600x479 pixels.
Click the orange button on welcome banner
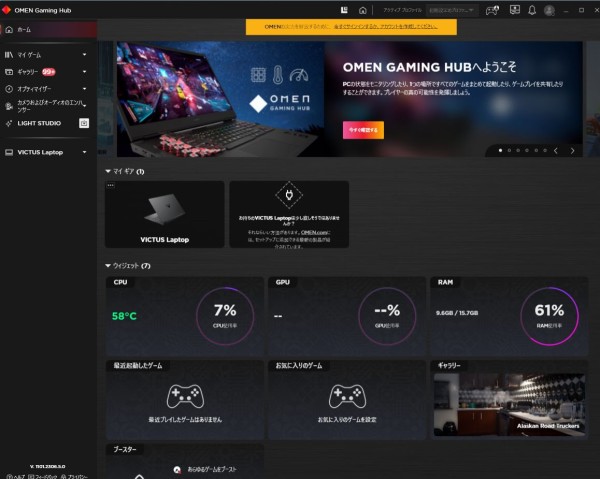pyautogui.click(x=362, y=130)
